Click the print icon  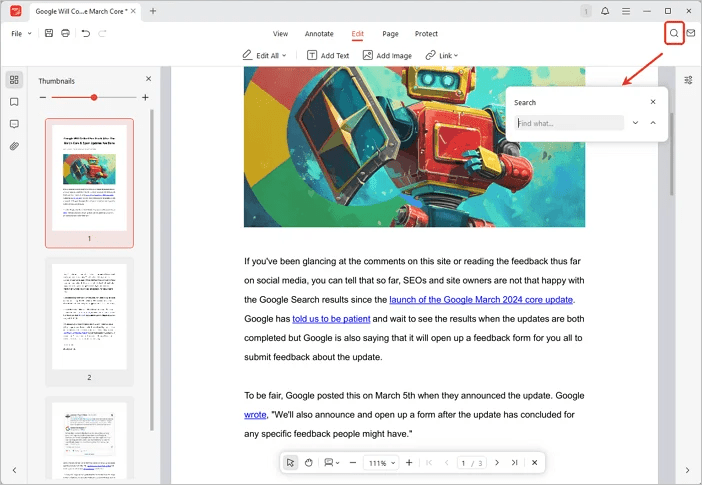pos(65,33)
